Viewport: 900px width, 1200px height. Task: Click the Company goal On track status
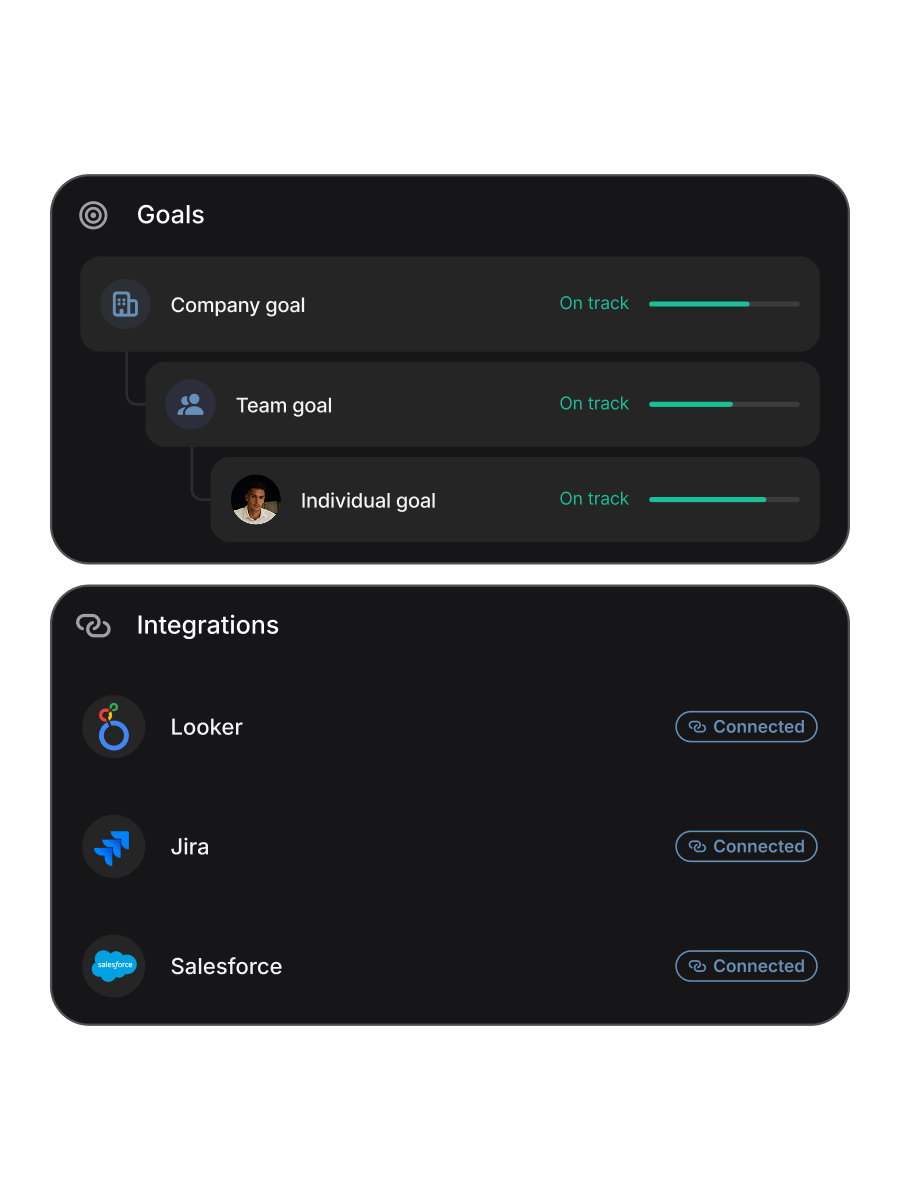tap(594, 304)
